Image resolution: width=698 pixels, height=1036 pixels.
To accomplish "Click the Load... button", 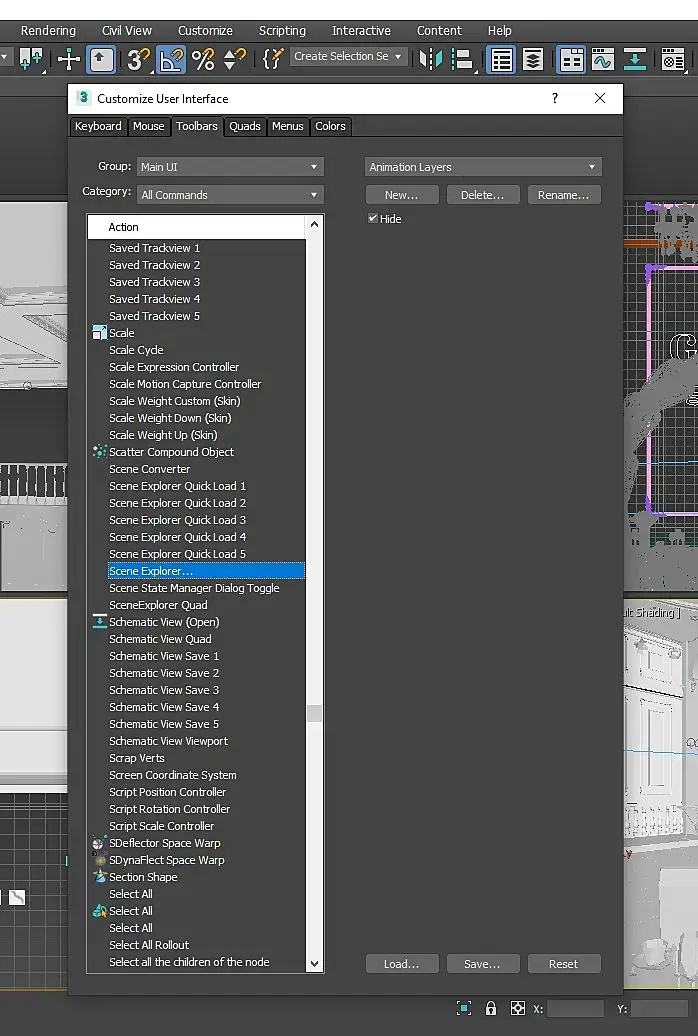I will click(402, 964).
